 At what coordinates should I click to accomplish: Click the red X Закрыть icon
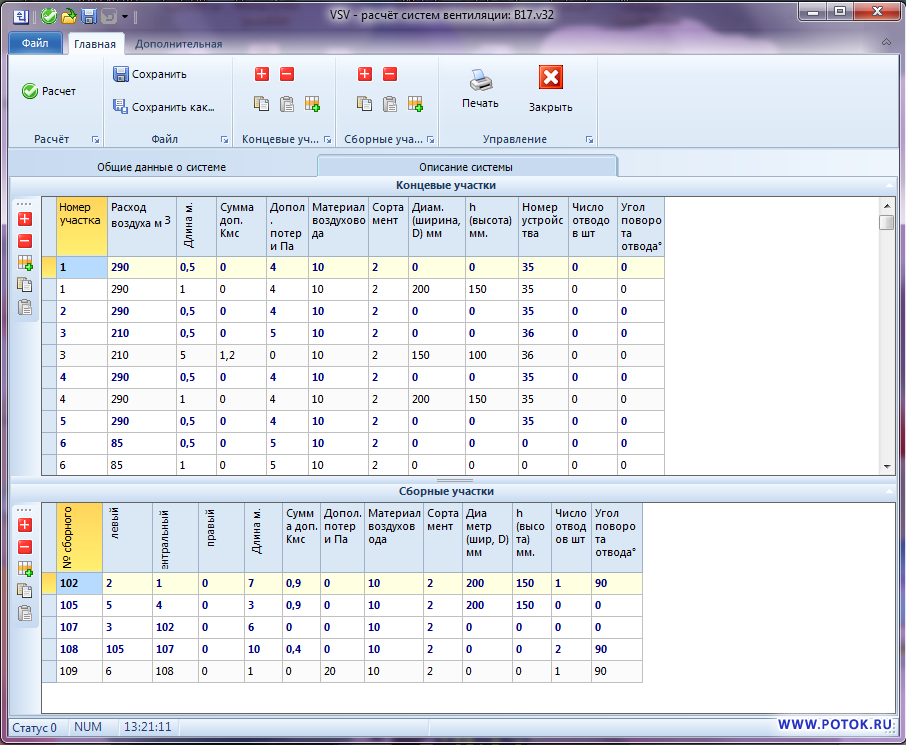click(550, 78)
